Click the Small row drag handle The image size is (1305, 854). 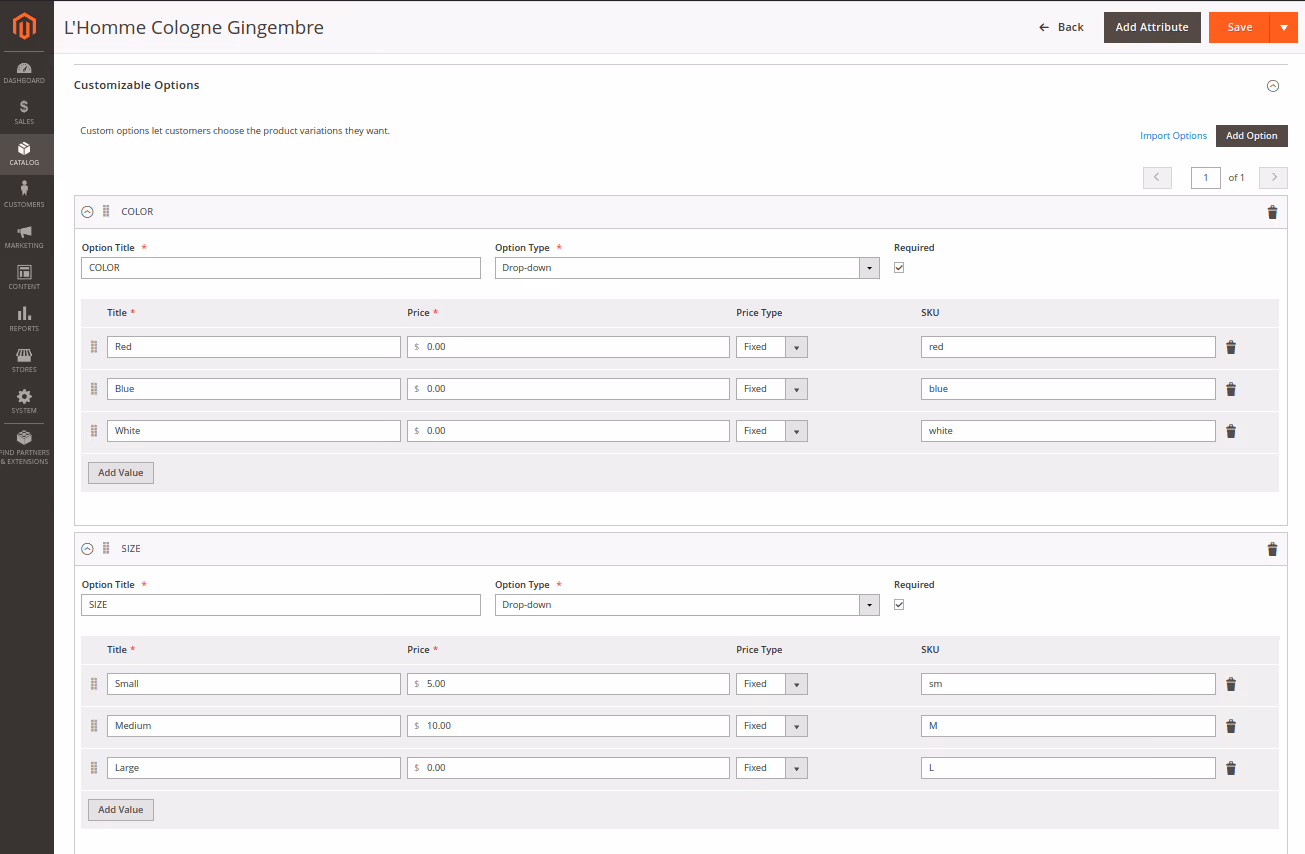(94, 684)
